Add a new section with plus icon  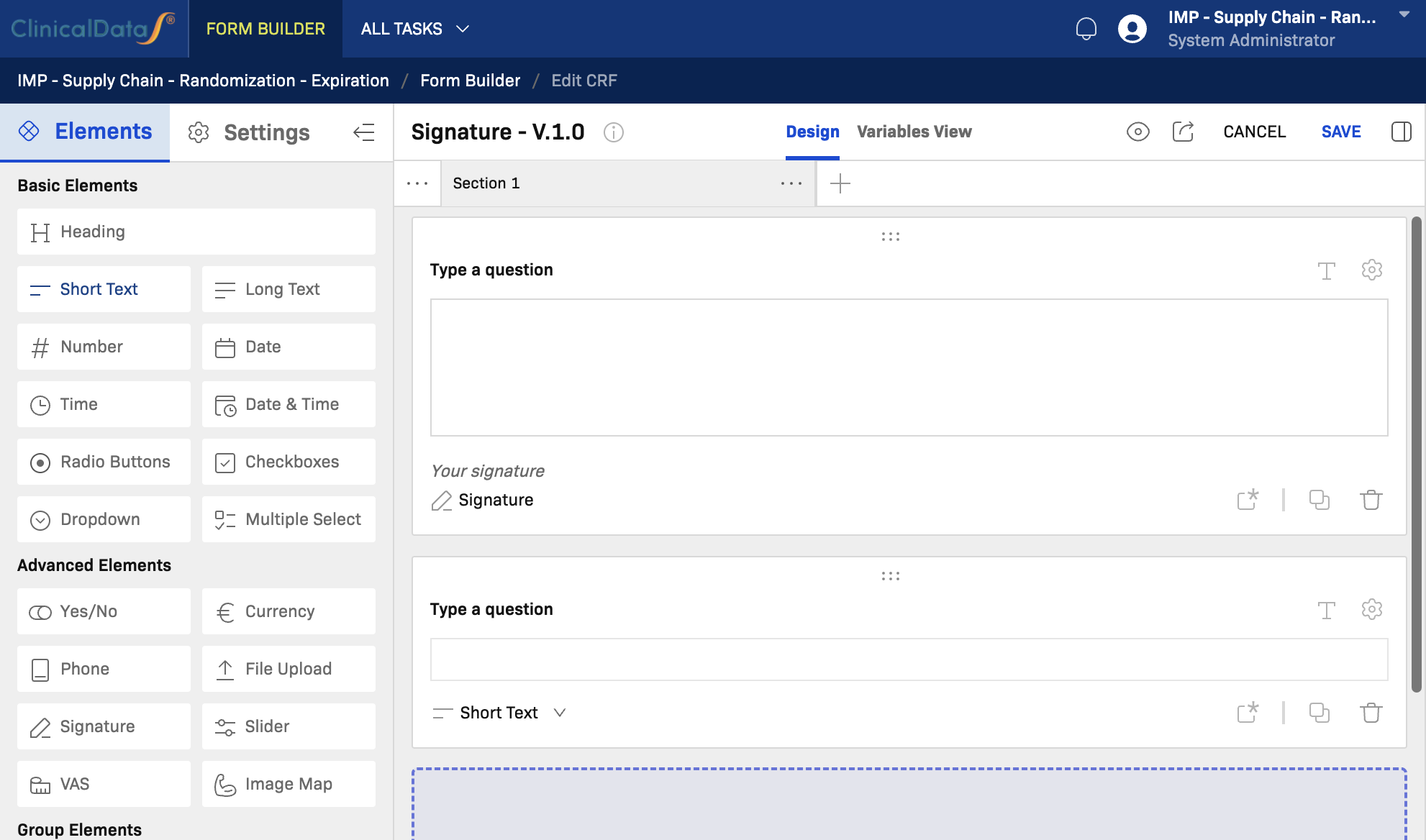coord(840,183)
